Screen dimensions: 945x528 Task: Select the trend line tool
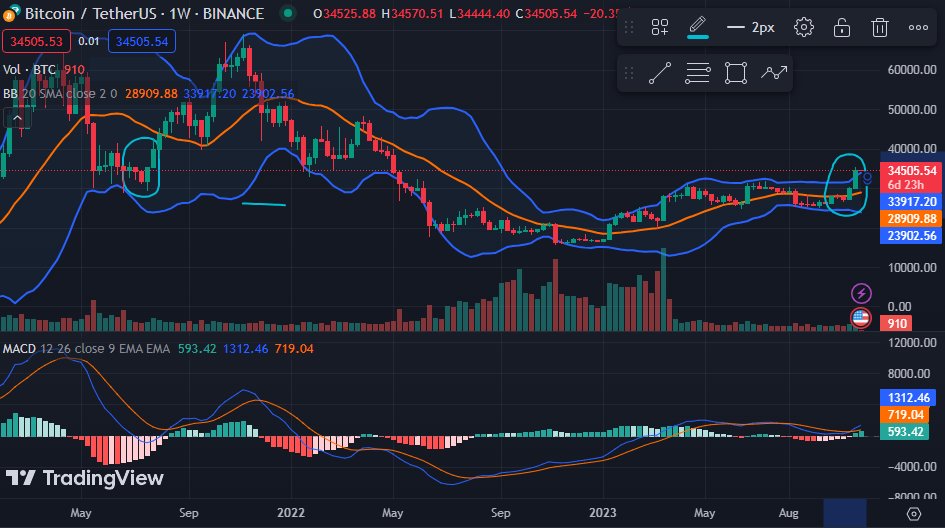coord(660,73)
